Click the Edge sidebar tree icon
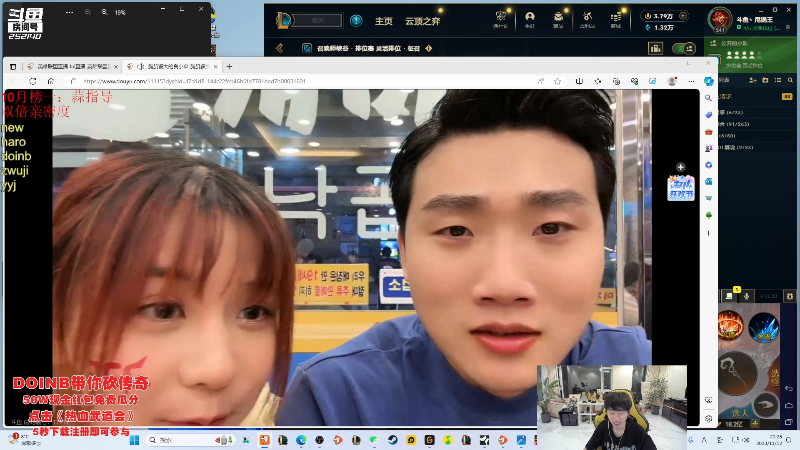This screenshot has width=800, height=450. pyautogui.click(x=709, y=215)
